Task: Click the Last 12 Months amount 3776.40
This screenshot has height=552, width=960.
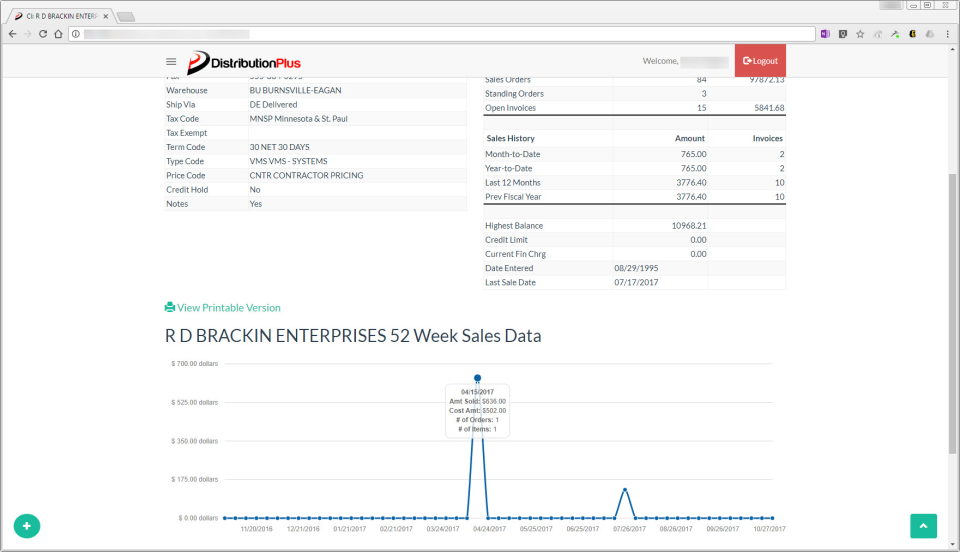Action: coord(691,182)
